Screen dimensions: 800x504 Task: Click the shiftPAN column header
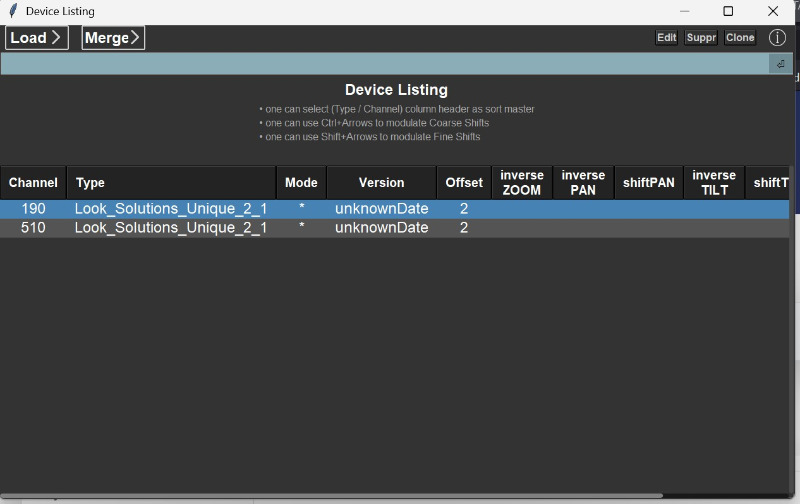(648, 183)
